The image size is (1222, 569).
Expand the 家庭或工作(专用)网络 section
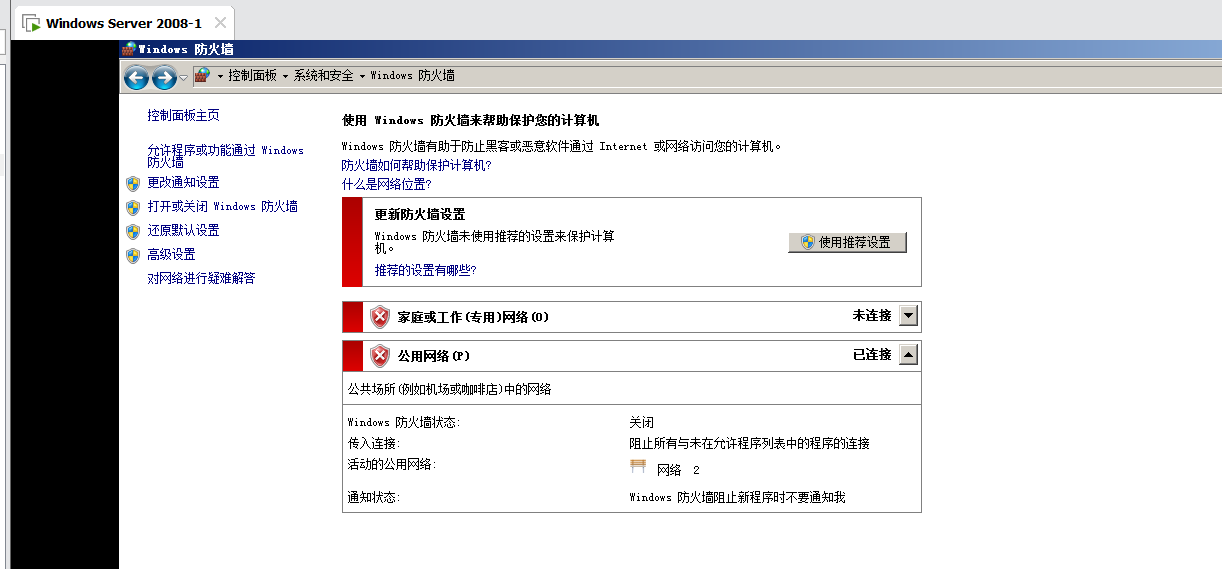click(x=908, y=316)
